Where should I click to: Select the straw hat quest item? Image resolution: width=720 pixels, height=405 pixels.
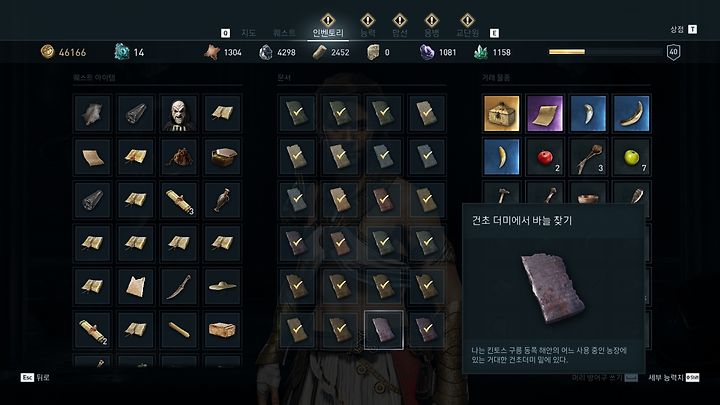222,286
